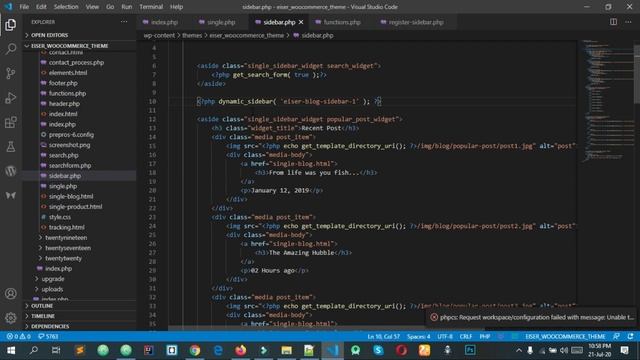Screen dimensions: 640x360
Task: Open the Source Control view
Action: (11, 73)
